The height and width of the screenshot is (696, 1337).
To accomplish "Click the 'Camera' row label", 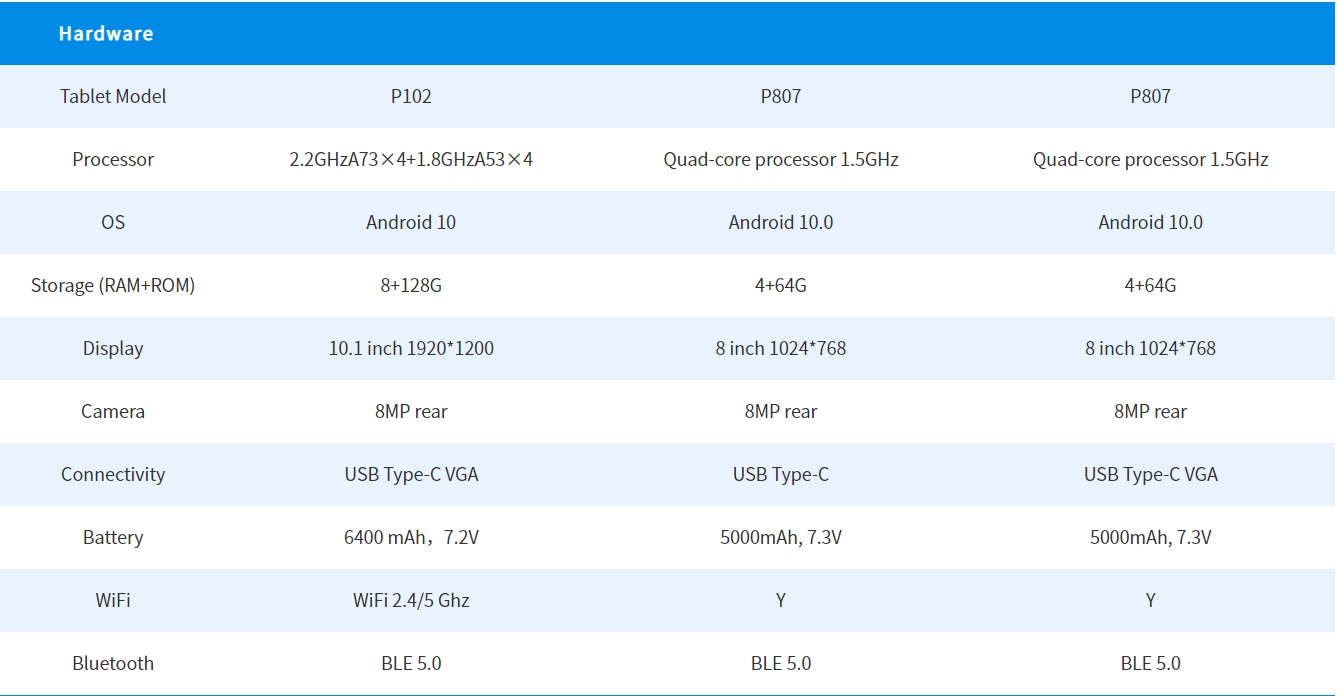I will click(113, 411).
